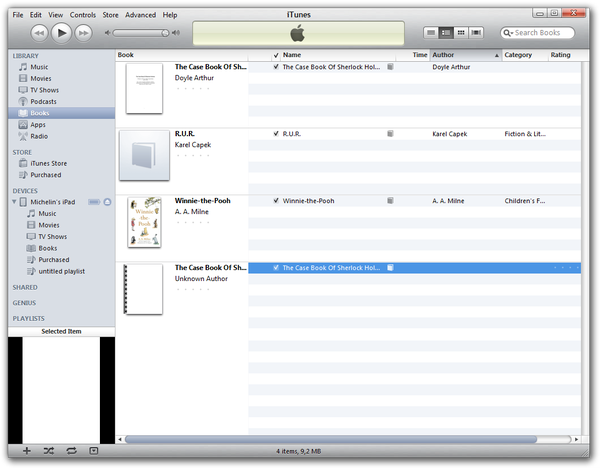
Task: Switch to Cover Flow view icon
Action: pos(476,33)
